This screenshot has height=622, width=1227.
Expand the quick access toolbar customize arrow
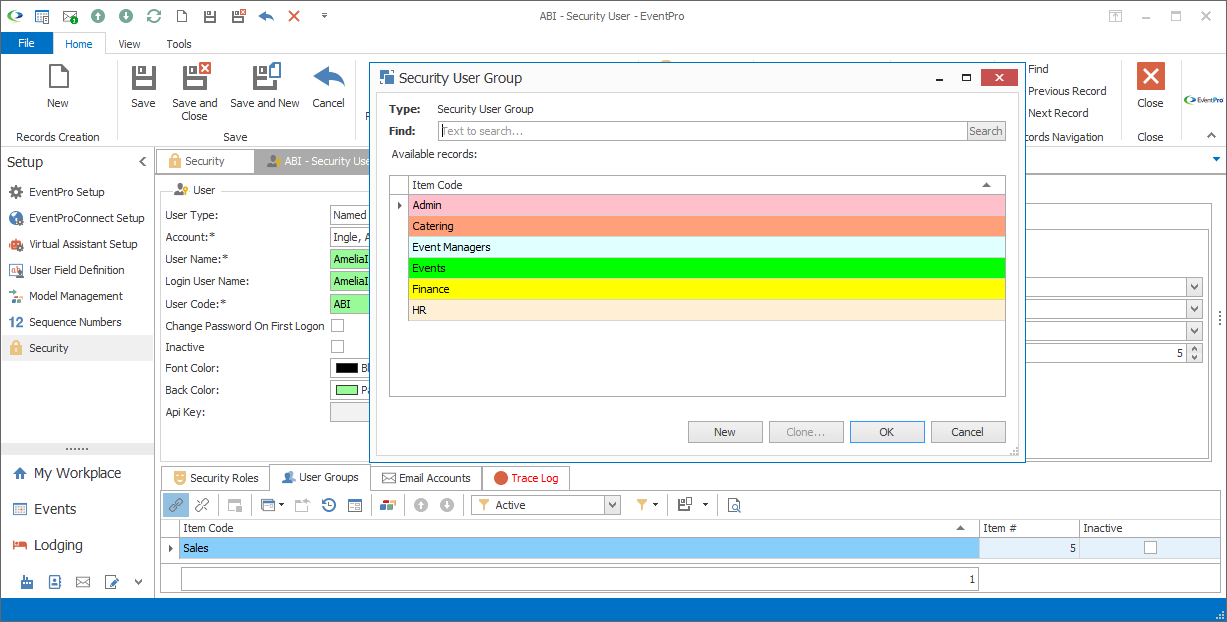click(324, 16)
